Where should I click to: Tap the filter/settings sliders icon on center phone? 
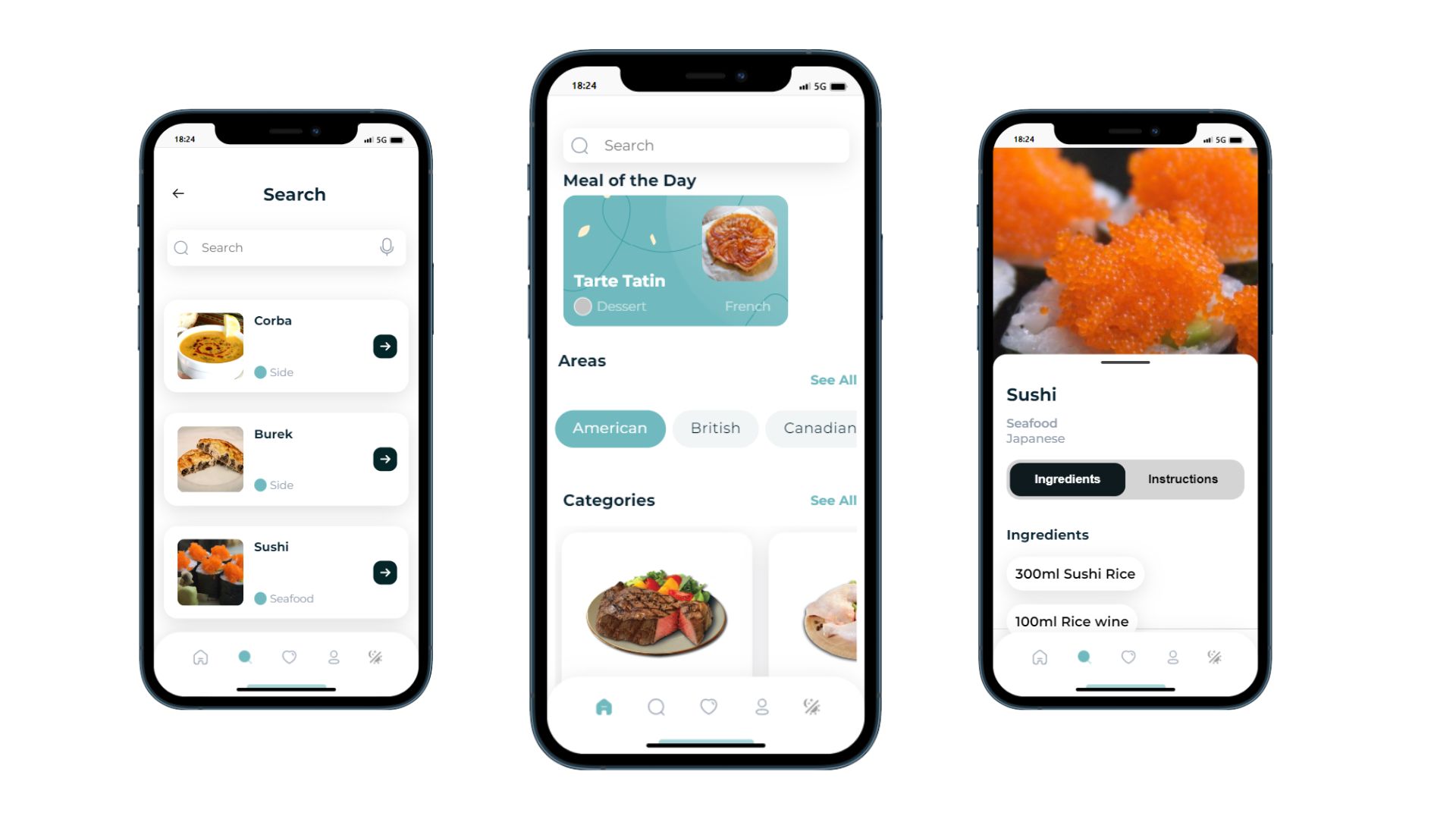[810, 706]
